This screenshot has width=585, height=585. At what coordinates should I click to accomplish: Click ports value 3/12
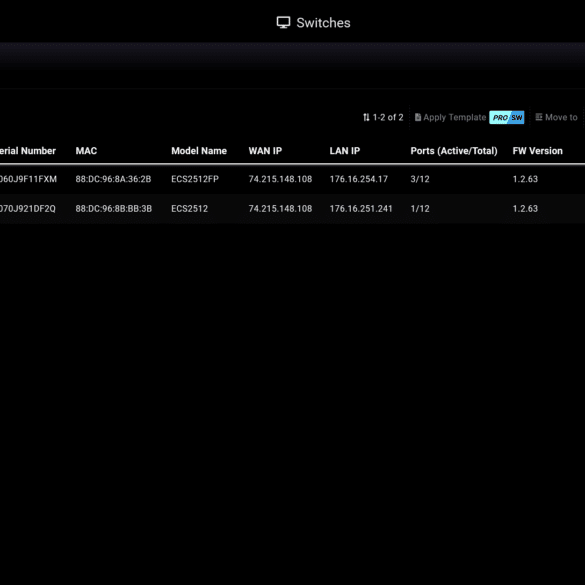click(420, 179)
